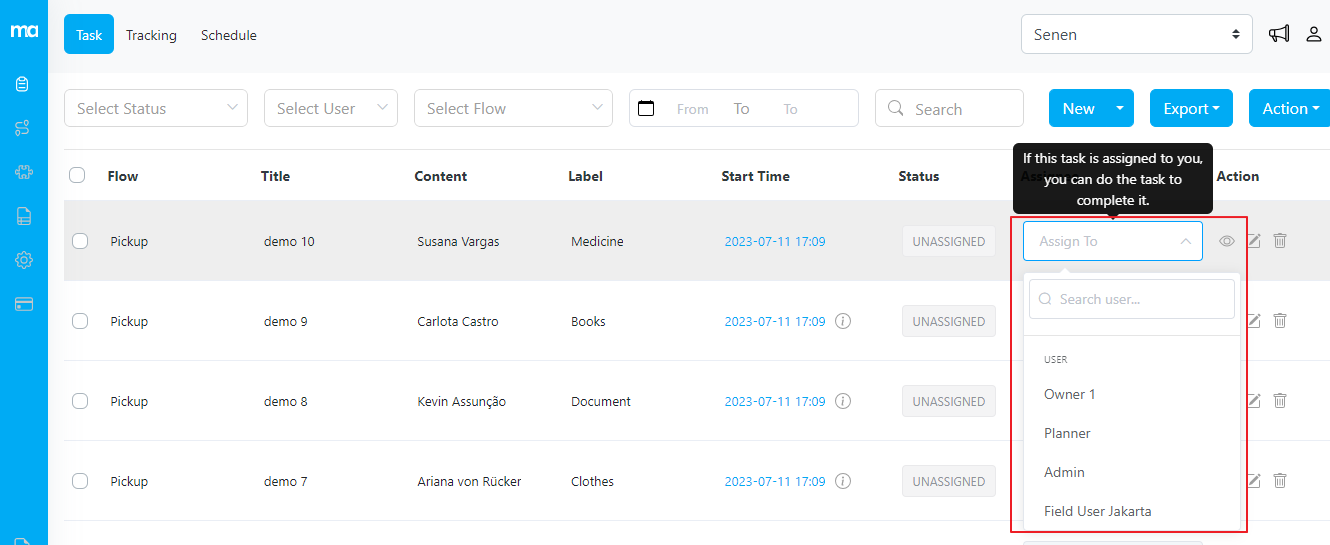Click the clipboard task icon in sidebar
This screenshot has width=1330, height=545.
[x=23, y=84]
